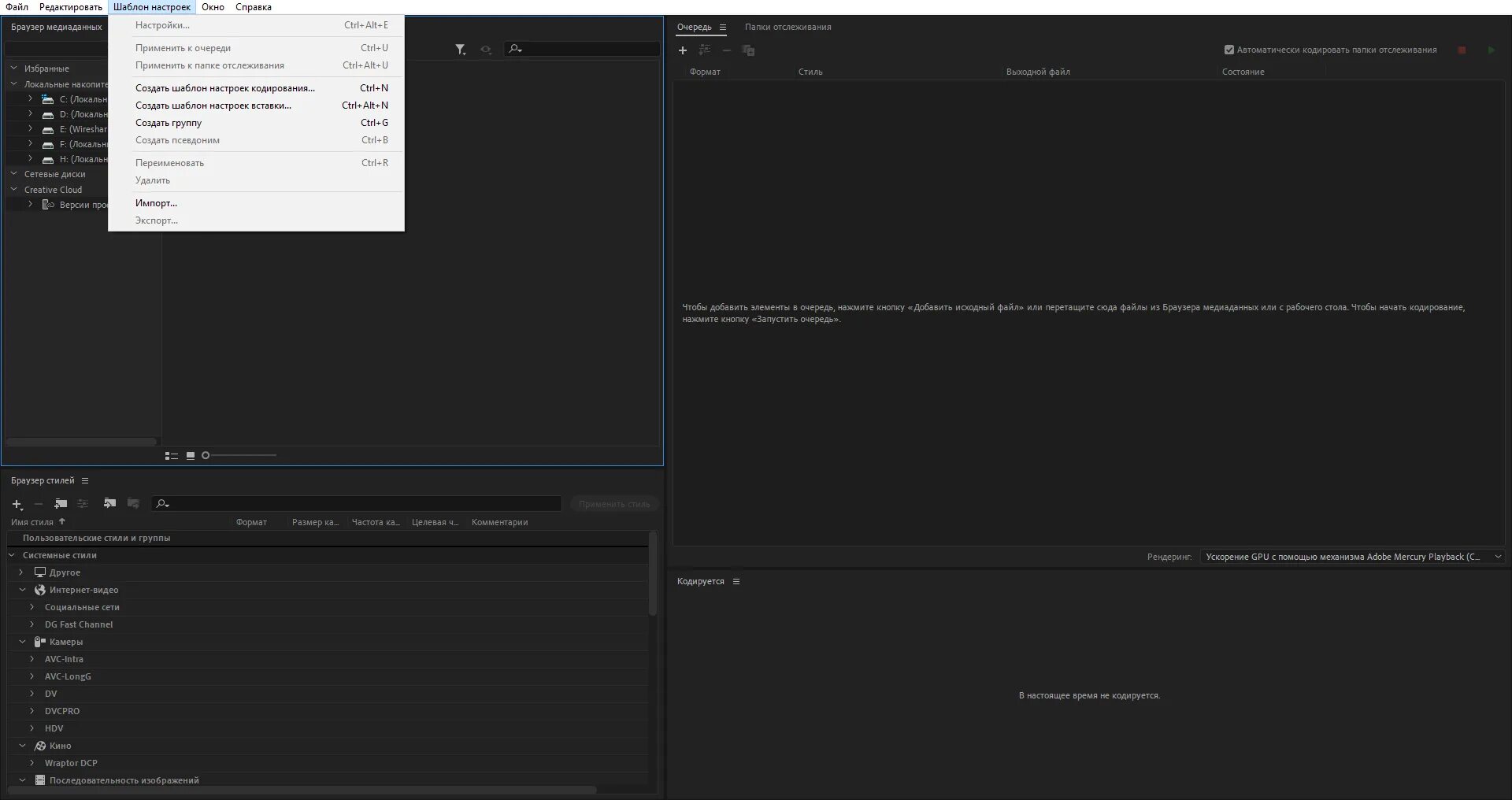Start the queue with the green play button
Screen dimensions: 1512x800
coord(1491,50)
